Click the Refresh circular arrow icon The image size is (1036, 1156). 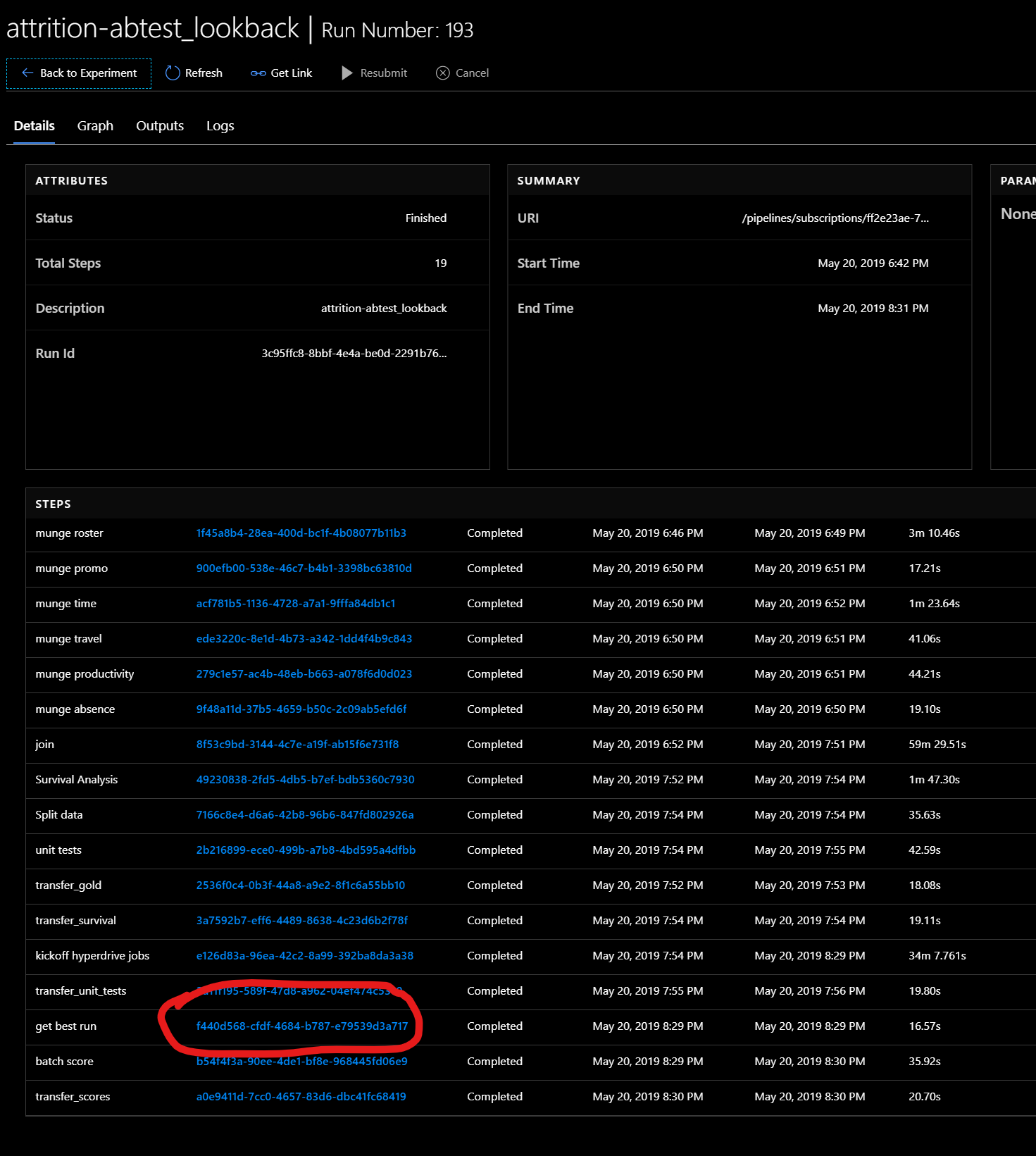click(x=173, y=73)
